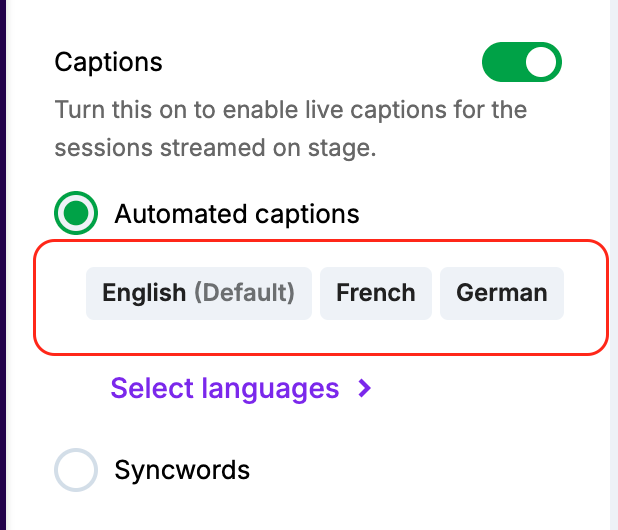Open the Select languages link
The height and width of the screenshot is (530, 618).
pyautogui.click(x=225, y=387)
